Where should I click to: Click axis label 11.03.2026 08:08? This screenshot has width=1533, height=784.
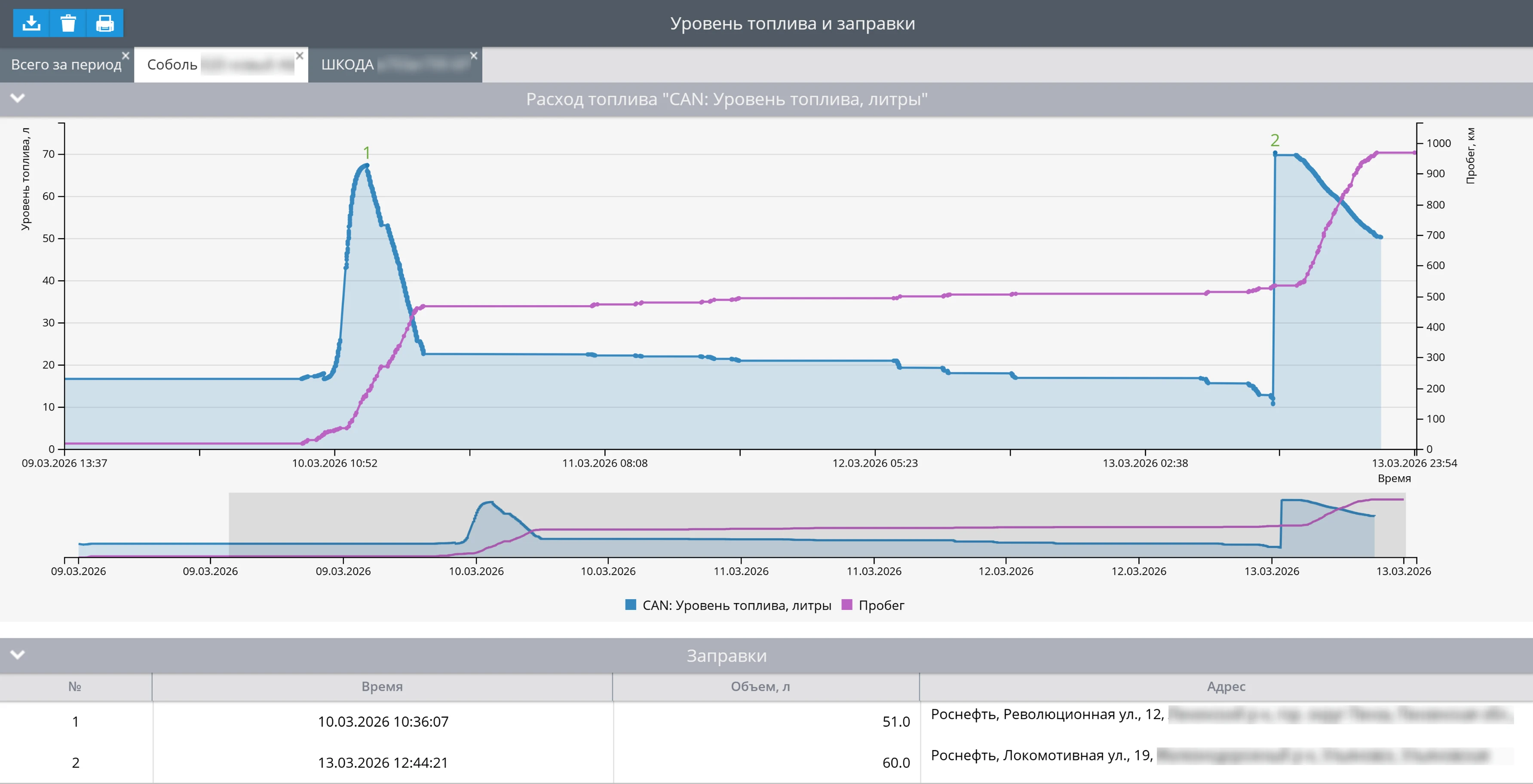[x=604, y=463]
